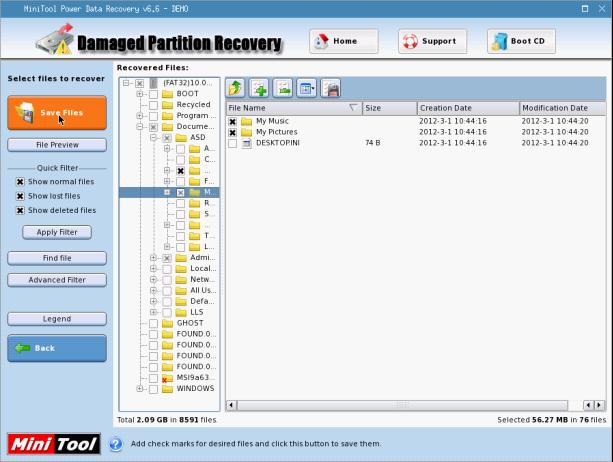This screenshot has height=462, width=613.
Task: Click the scroll-left arrow at the scrollbar's start
Action: (231, 405)
